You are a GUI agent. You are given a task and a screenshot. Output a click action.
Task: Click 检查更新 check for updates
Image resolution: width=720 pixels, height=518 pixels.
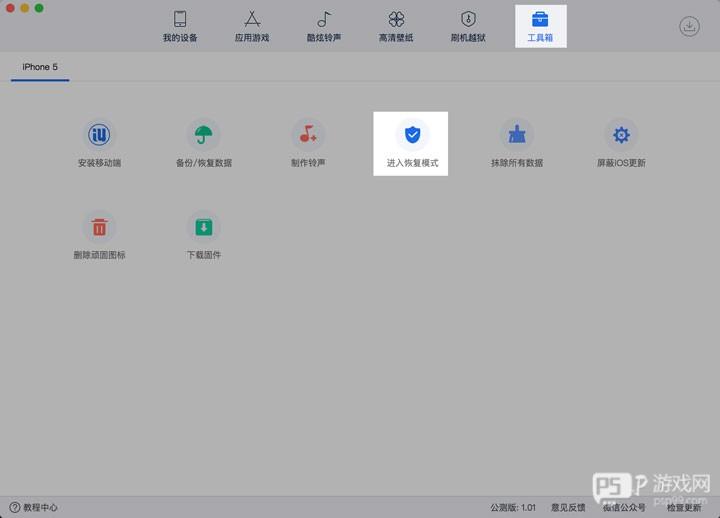[x=684, y=507]
